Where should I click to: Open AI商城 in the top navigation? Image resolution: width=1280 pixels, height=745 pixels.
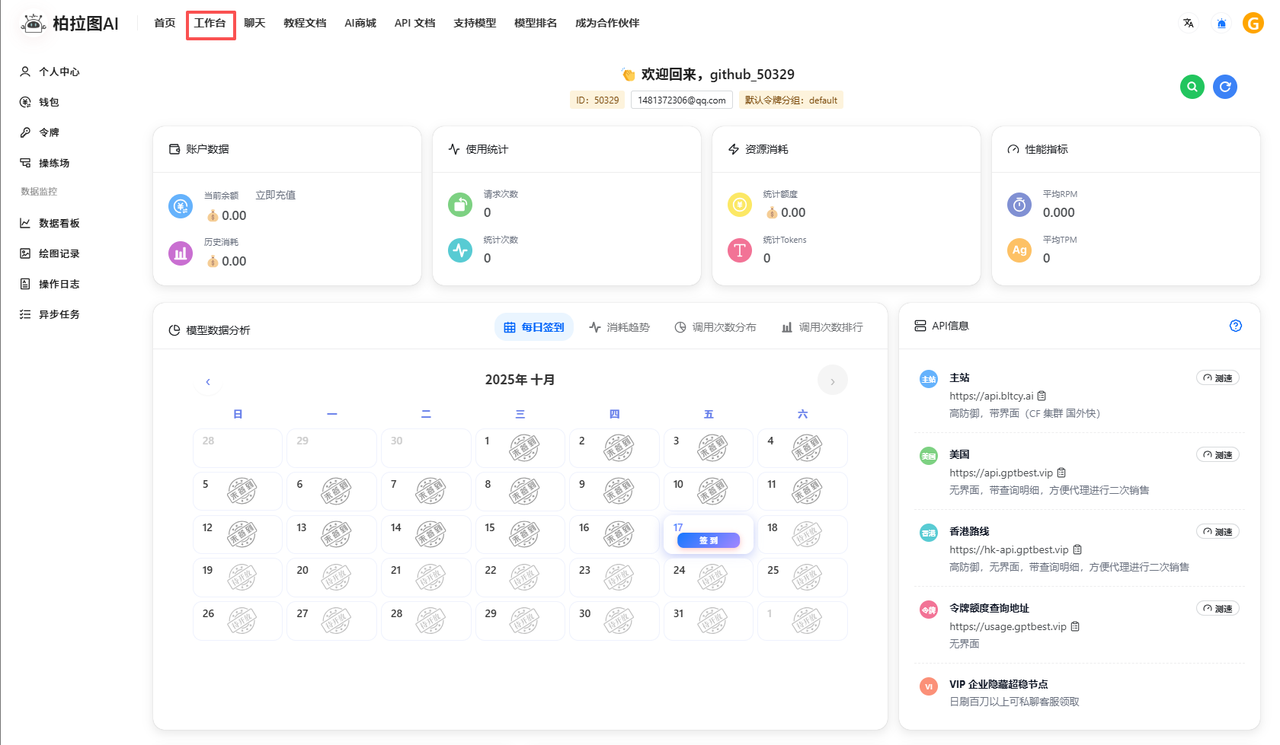(x=360, y=23)
